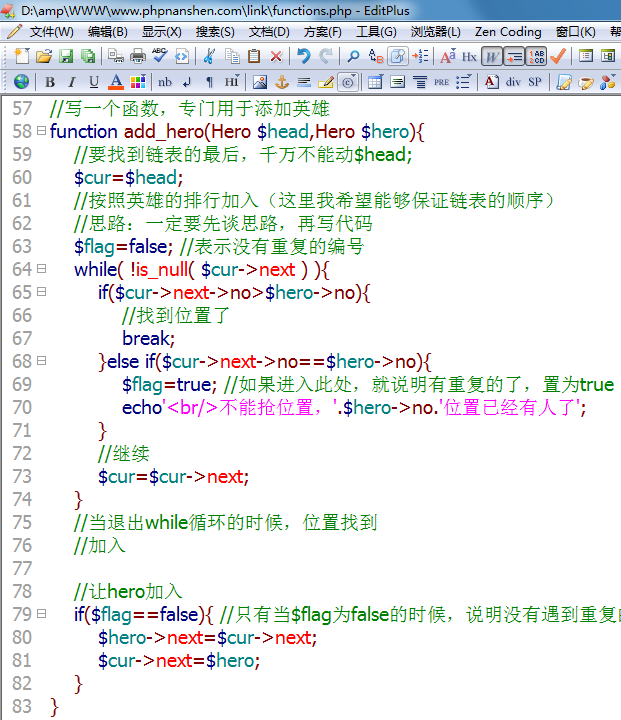Viewport: 621px width, 720px height.
Task: Apply underline HTML tag
Action: [94, 82]
